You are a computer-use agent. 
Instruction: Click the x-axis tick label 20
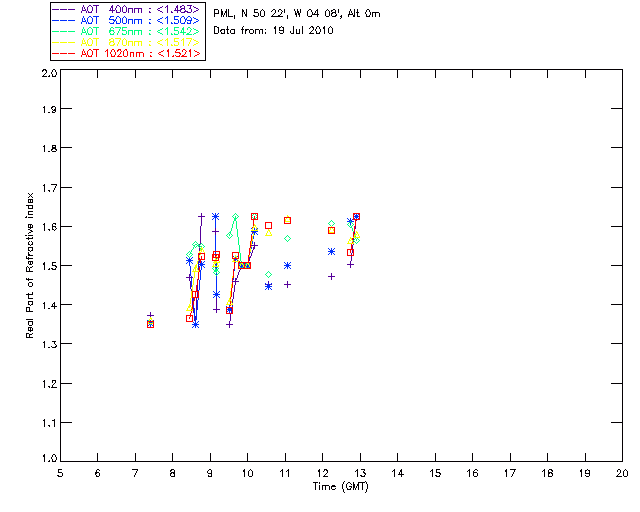pos(622,474)
